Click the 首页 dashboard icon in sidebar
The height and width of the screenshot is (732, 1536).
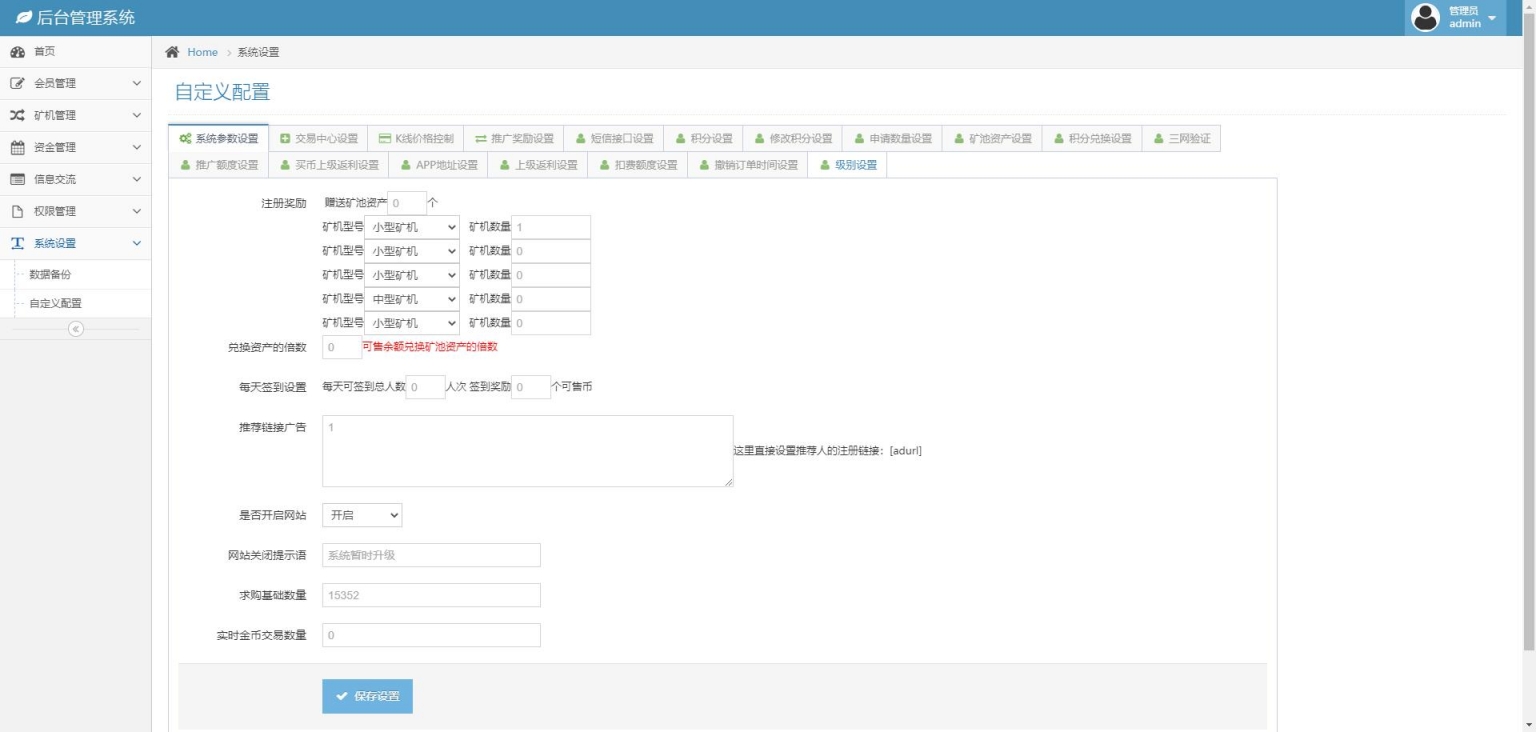click(17, 52)
